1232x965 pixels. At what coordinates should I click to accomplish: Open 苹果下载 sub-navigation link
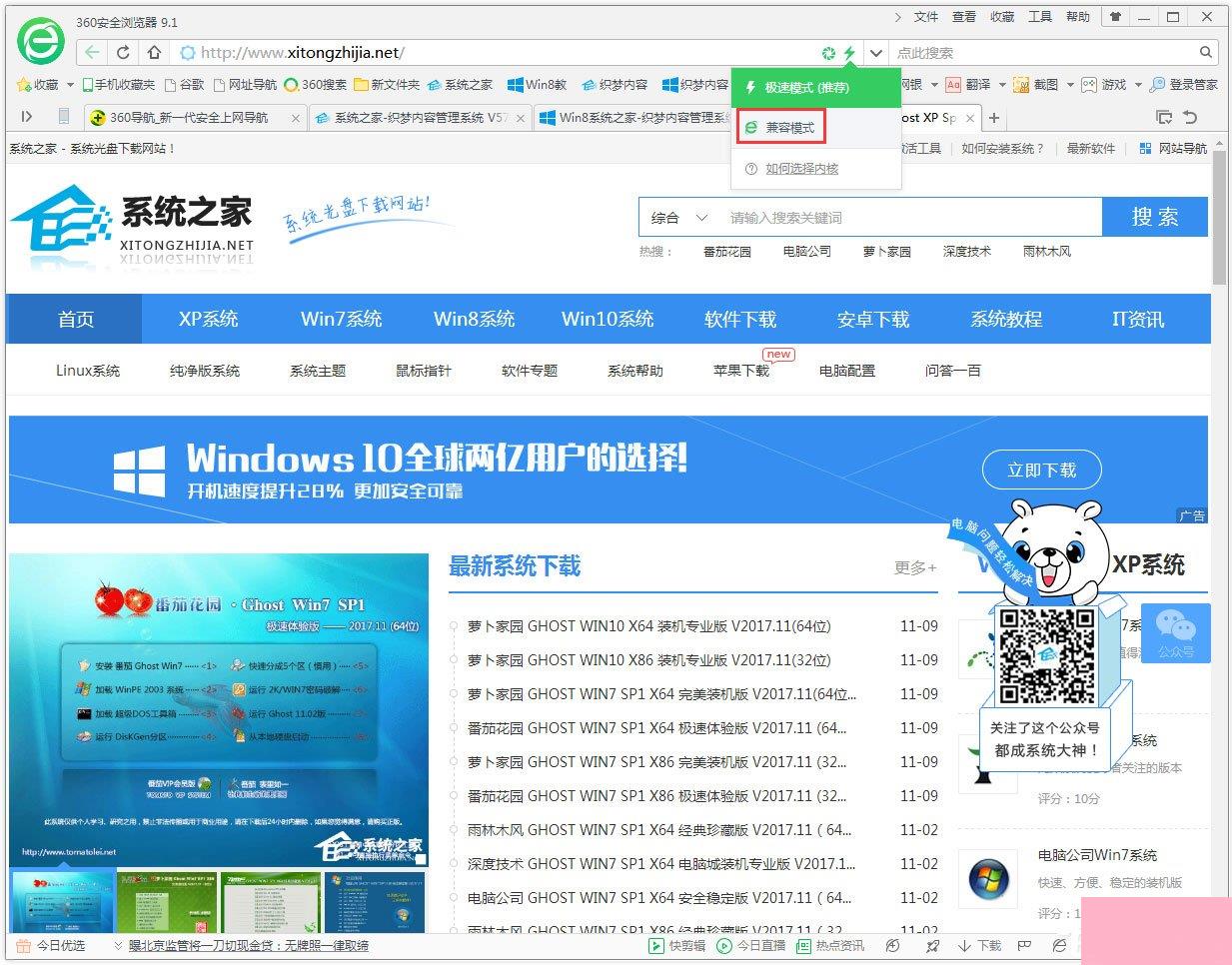(x=741, y=370)
